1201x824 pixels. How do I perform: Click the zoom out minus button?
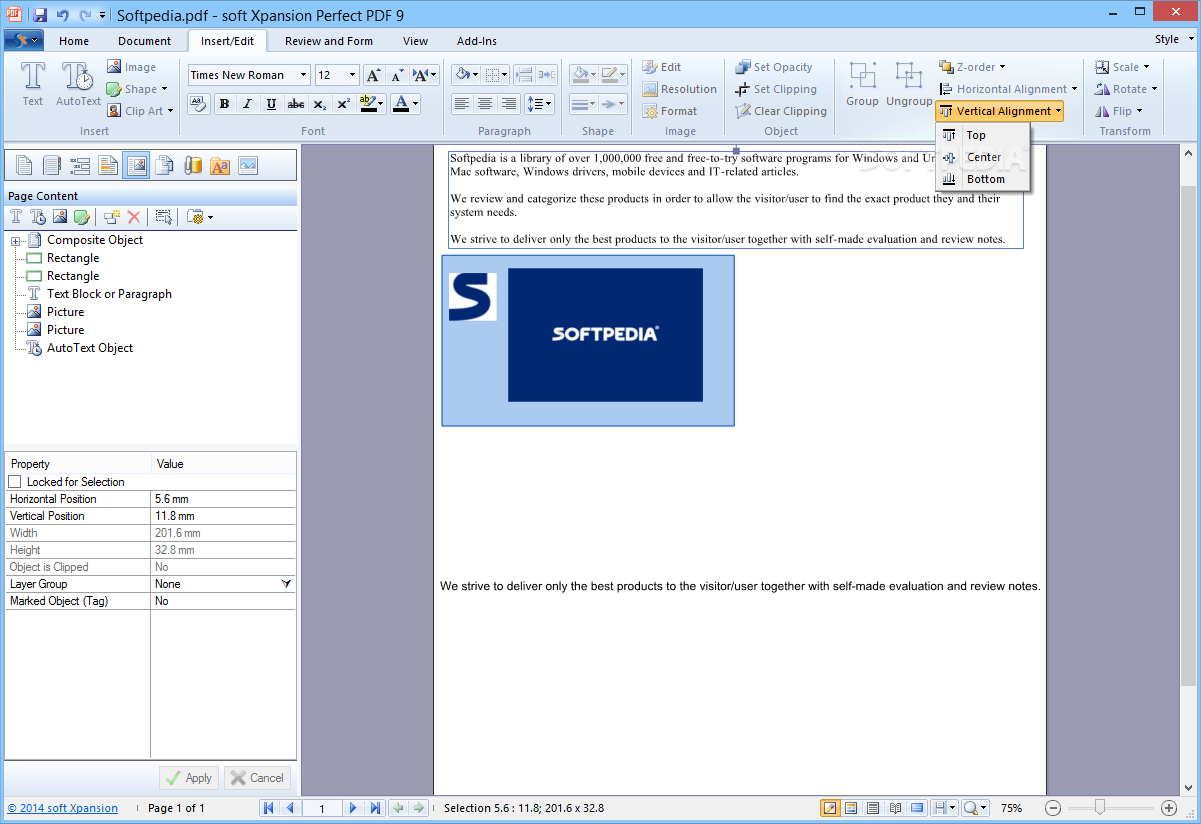pos(1053,808)
